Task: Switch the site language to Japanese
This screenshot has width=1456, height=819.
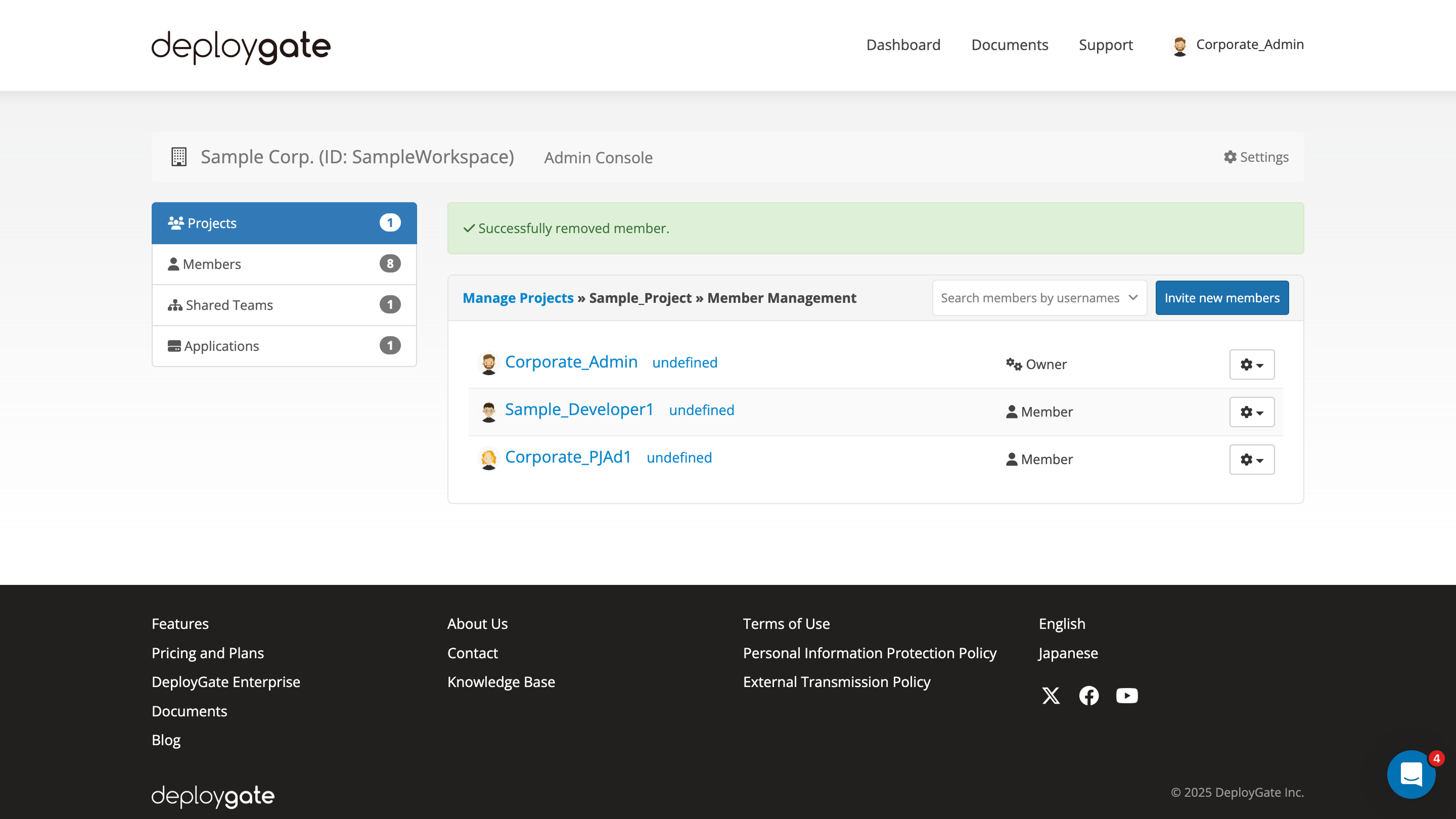Action: [x=1067, y=653]
